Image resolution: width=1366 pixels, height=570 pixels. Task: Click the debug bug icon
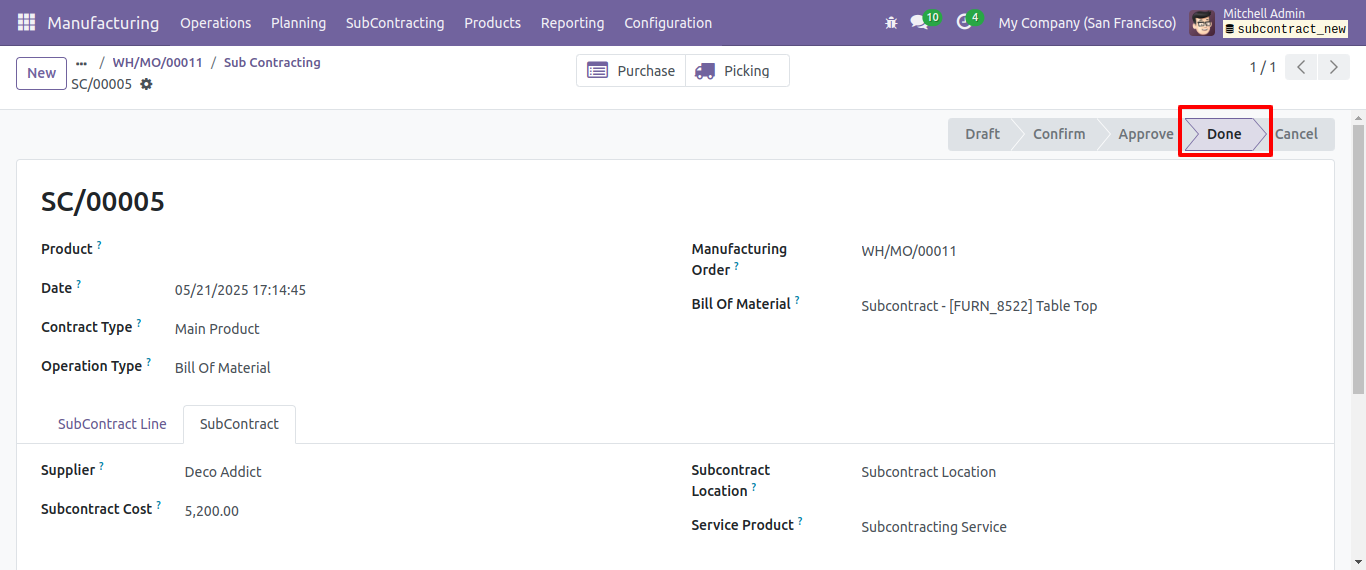click(x=891, y=22)
